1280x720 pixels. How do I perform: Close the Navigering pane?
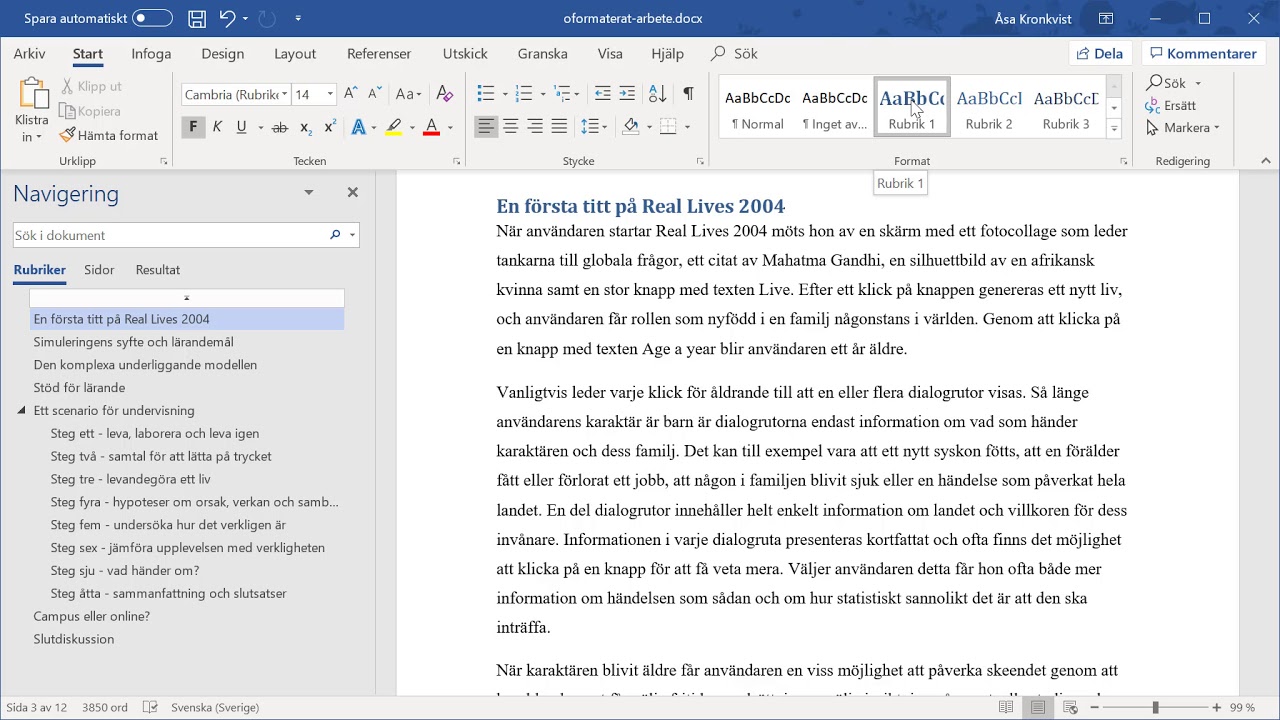tap(352, 193)
